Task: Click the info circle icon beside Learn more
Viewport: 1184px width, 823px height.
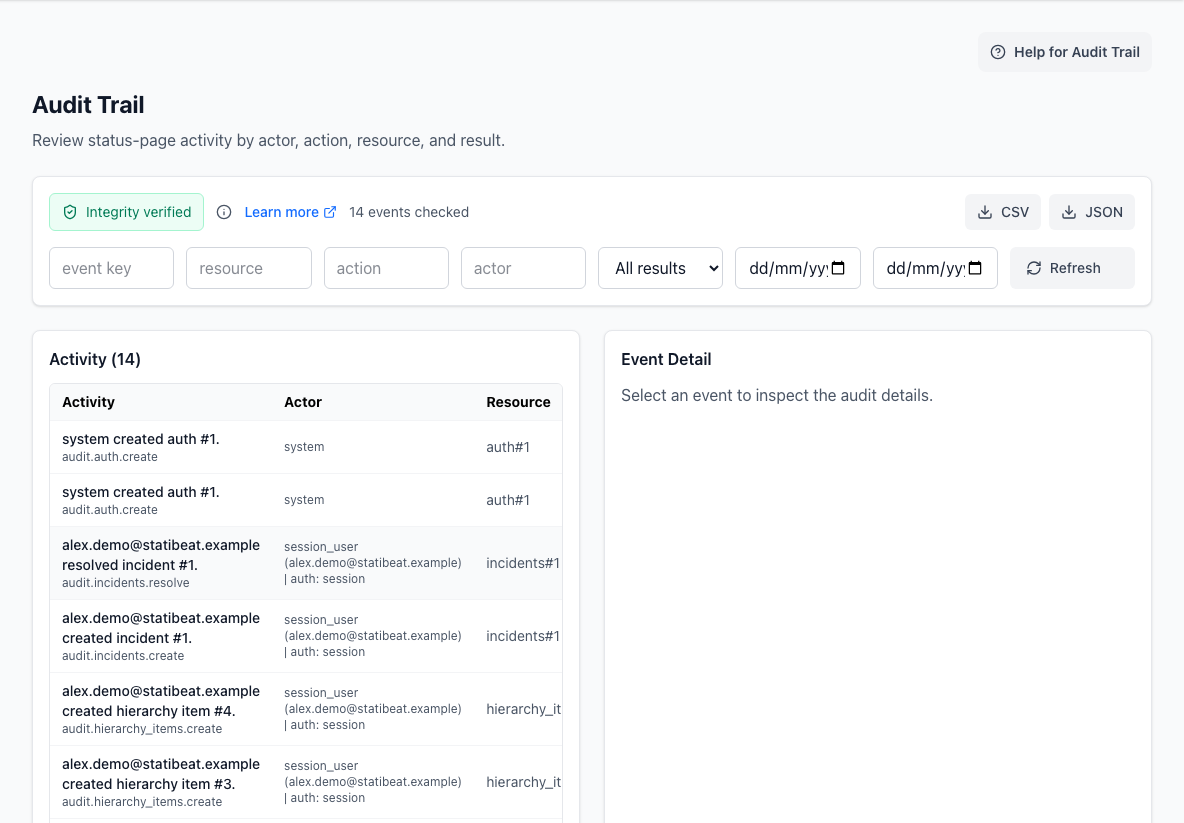Action: click(x=224, y=212)
